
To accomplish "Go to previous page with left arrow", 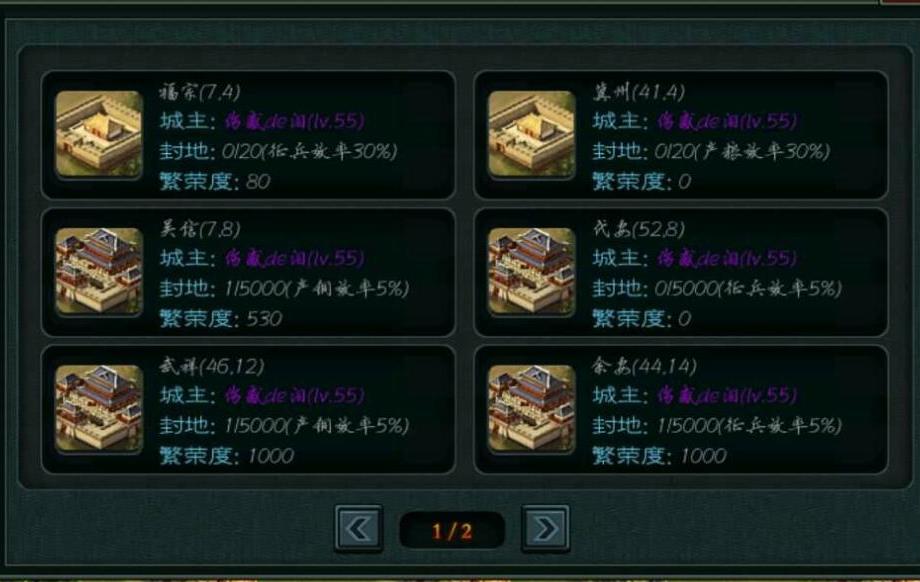I will pyautogui.click(x=359, y=529).
